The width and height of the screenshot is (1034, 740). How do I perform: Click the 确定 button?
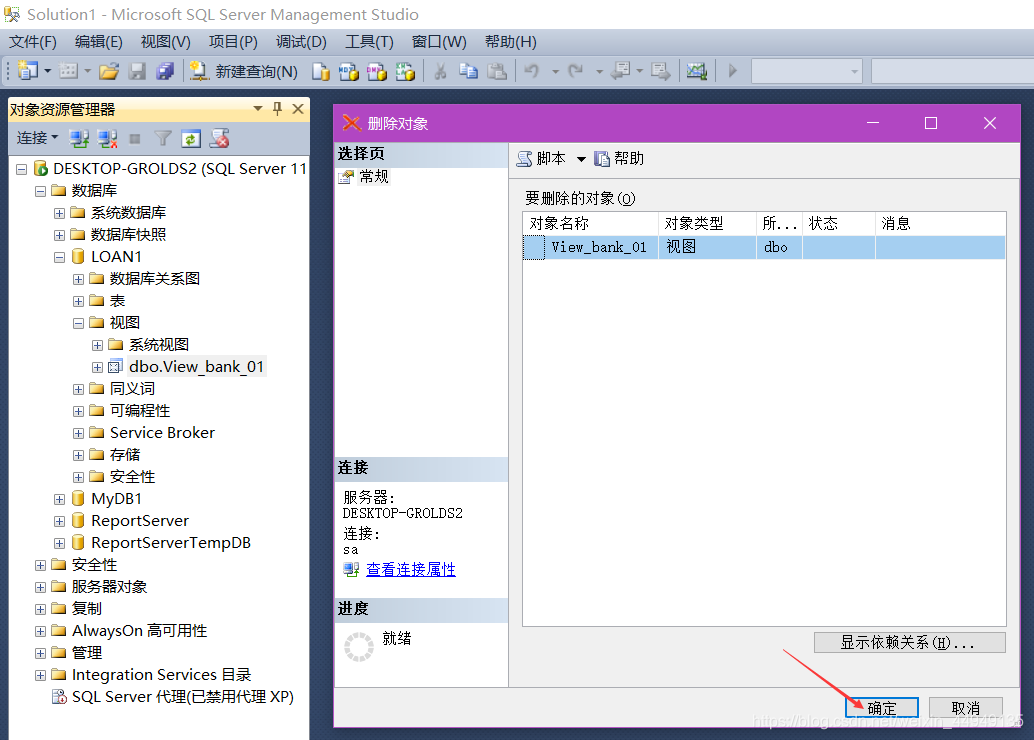882,708
